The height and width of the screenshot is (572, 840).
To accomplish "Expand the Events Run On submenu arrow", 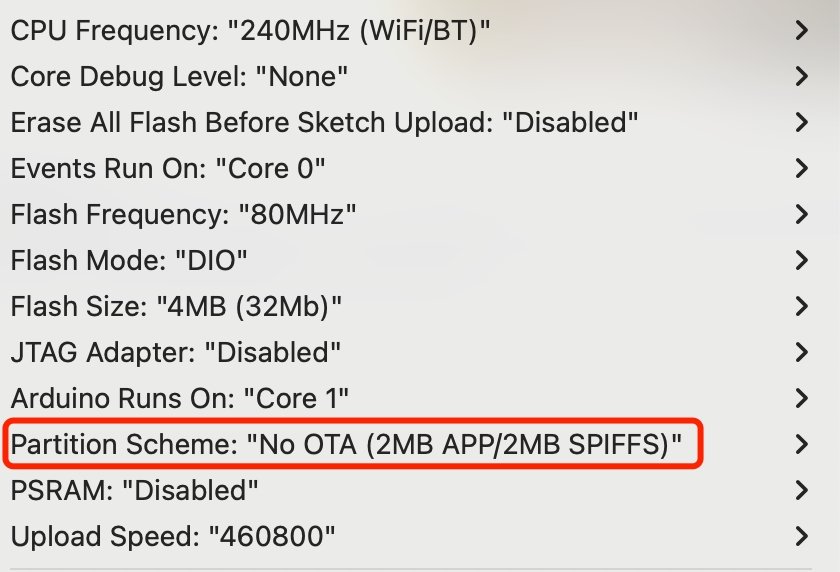I will [801, 168].
